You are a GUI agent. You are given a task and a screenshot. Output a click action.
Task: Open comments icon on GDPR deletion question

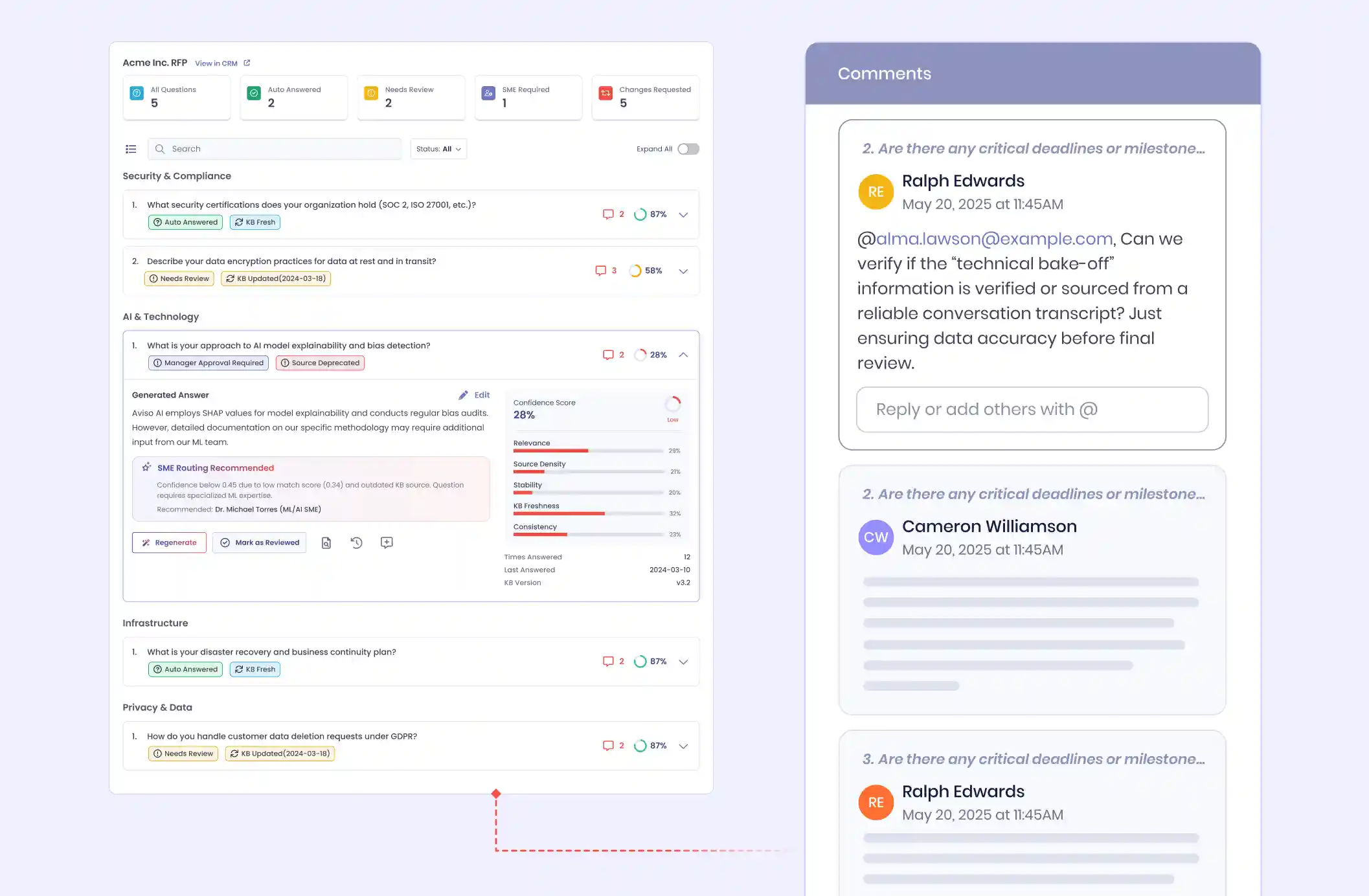(608, 746)
